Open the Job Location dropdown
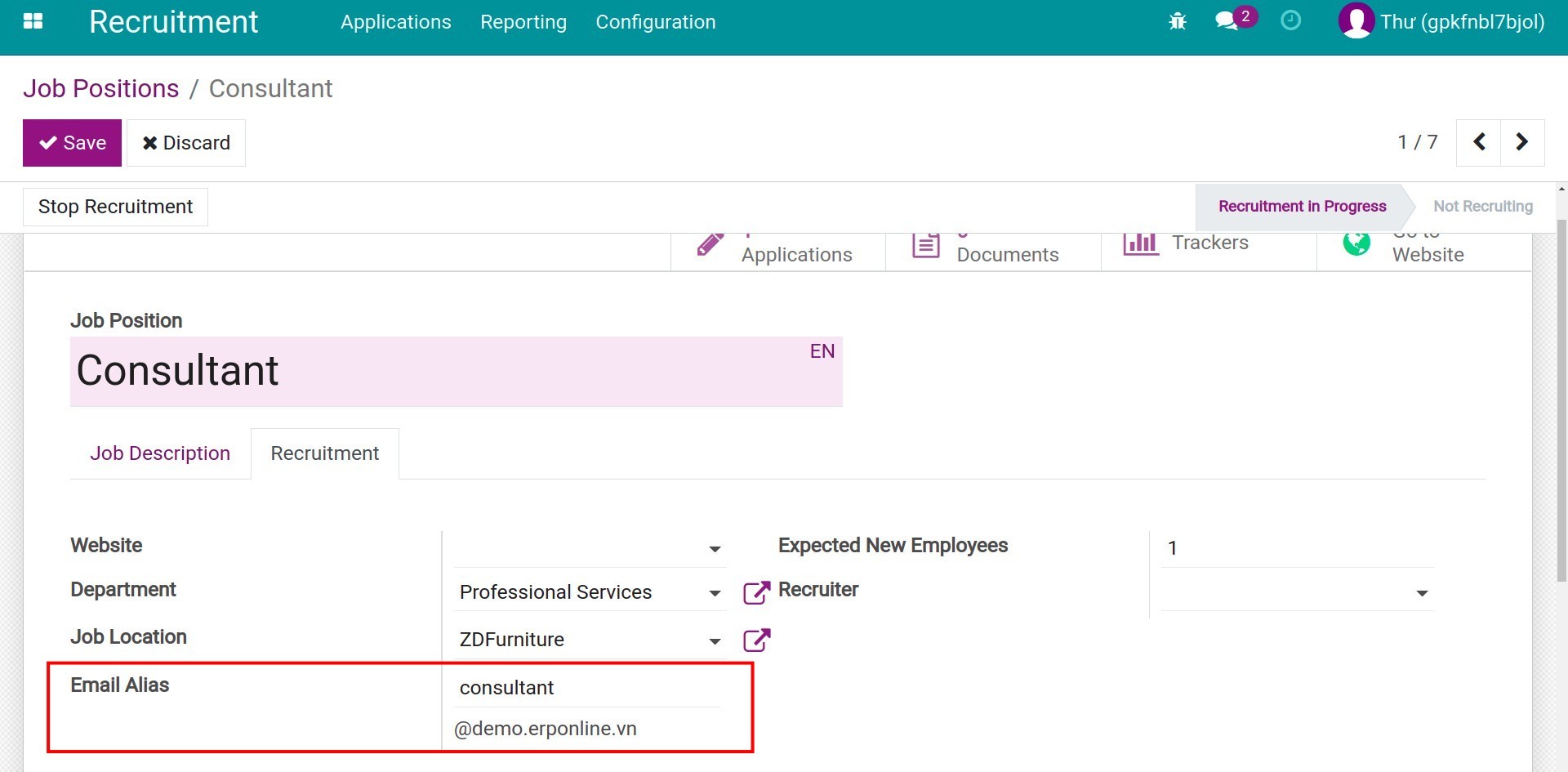The width and height of the screenshot is (1568, 772). [715, 641]
